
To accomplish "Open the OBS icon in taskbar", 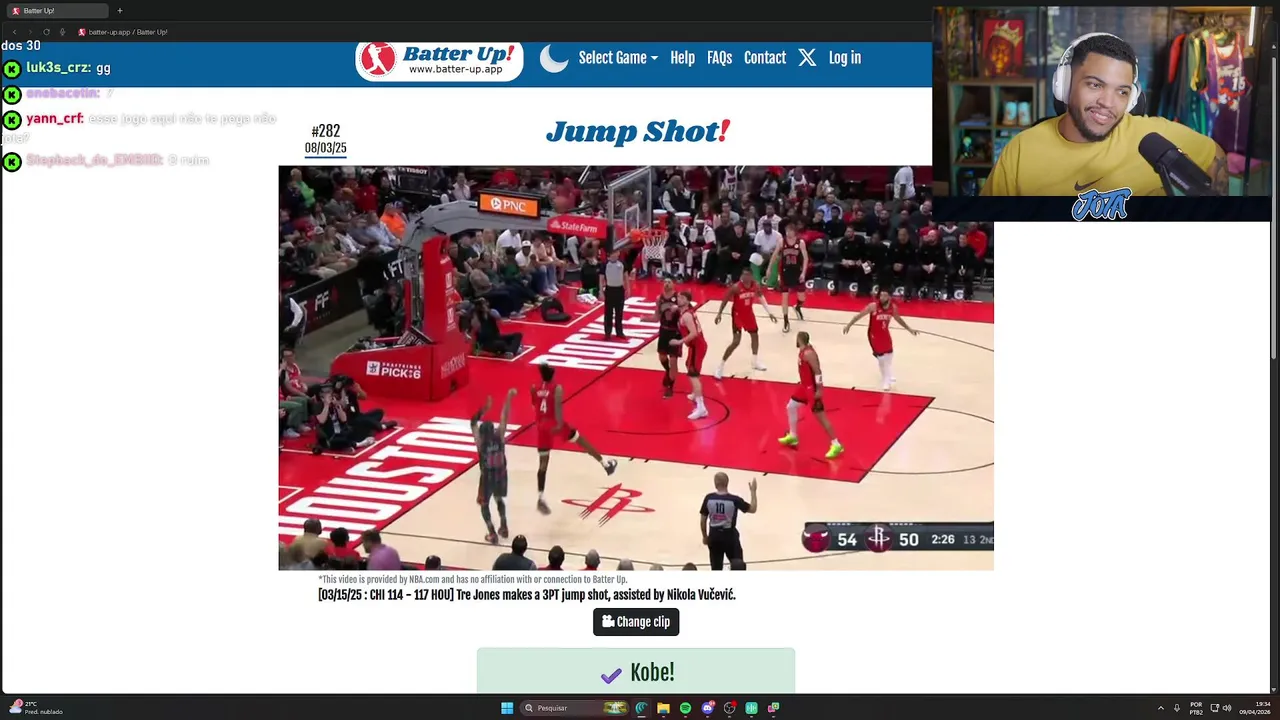I will (729, 708).
